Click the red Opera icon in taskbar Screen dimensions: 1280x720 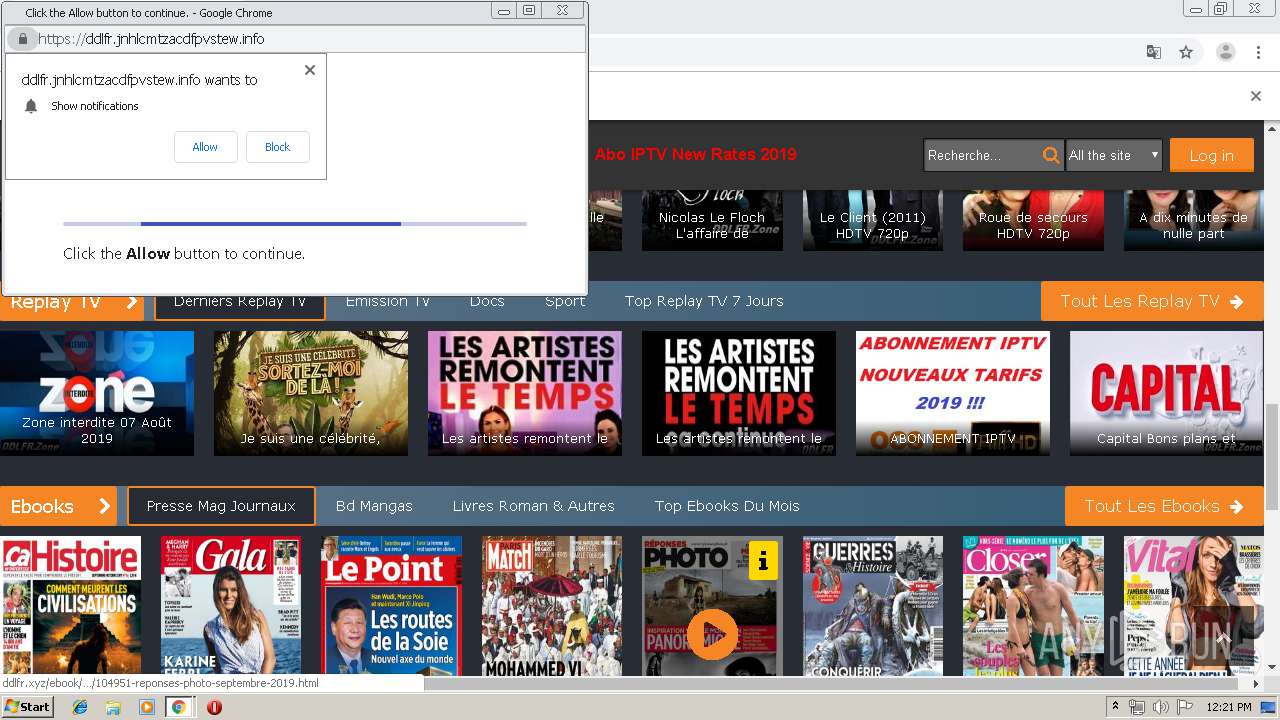click(214, 707)
